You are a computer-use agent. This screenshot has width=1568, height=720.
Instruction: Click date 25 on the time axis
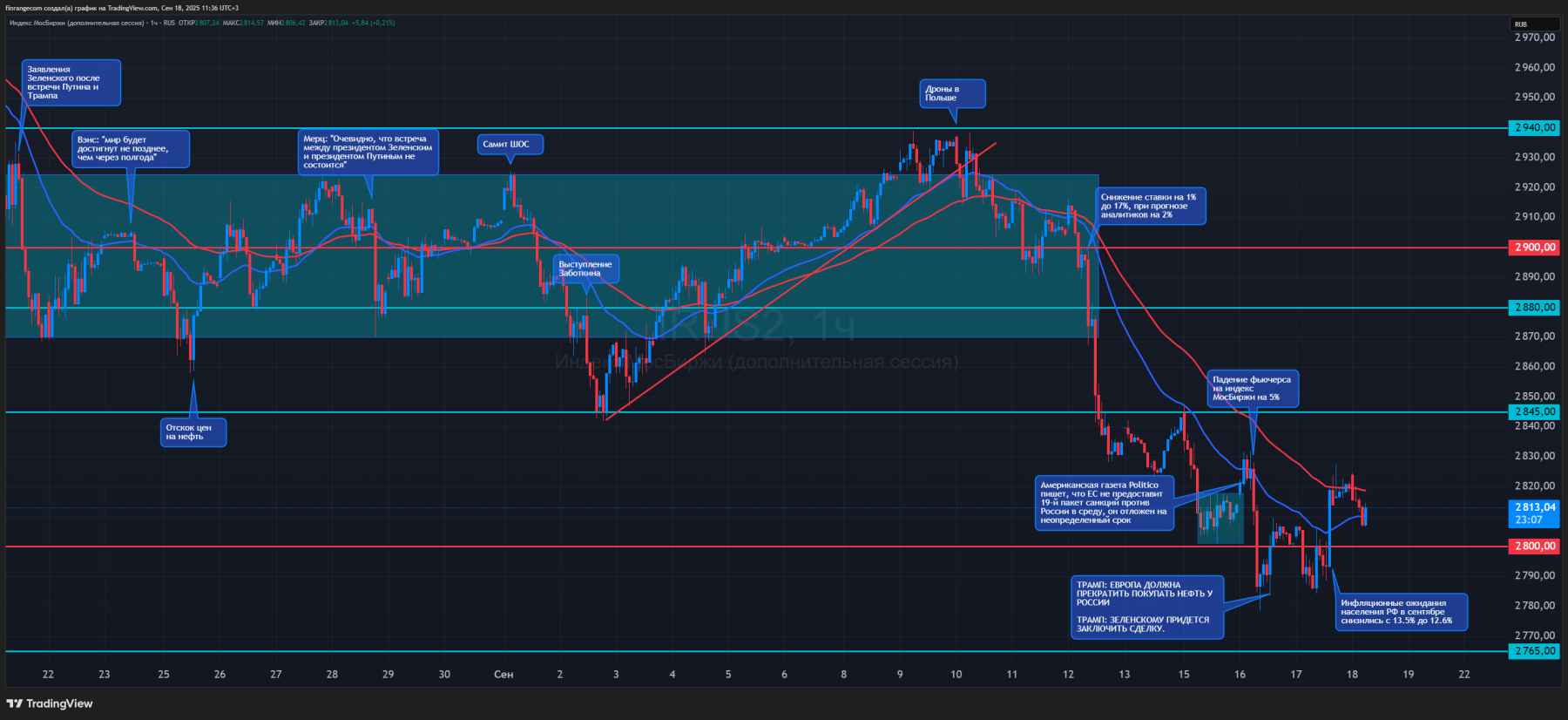pos(164,675)
